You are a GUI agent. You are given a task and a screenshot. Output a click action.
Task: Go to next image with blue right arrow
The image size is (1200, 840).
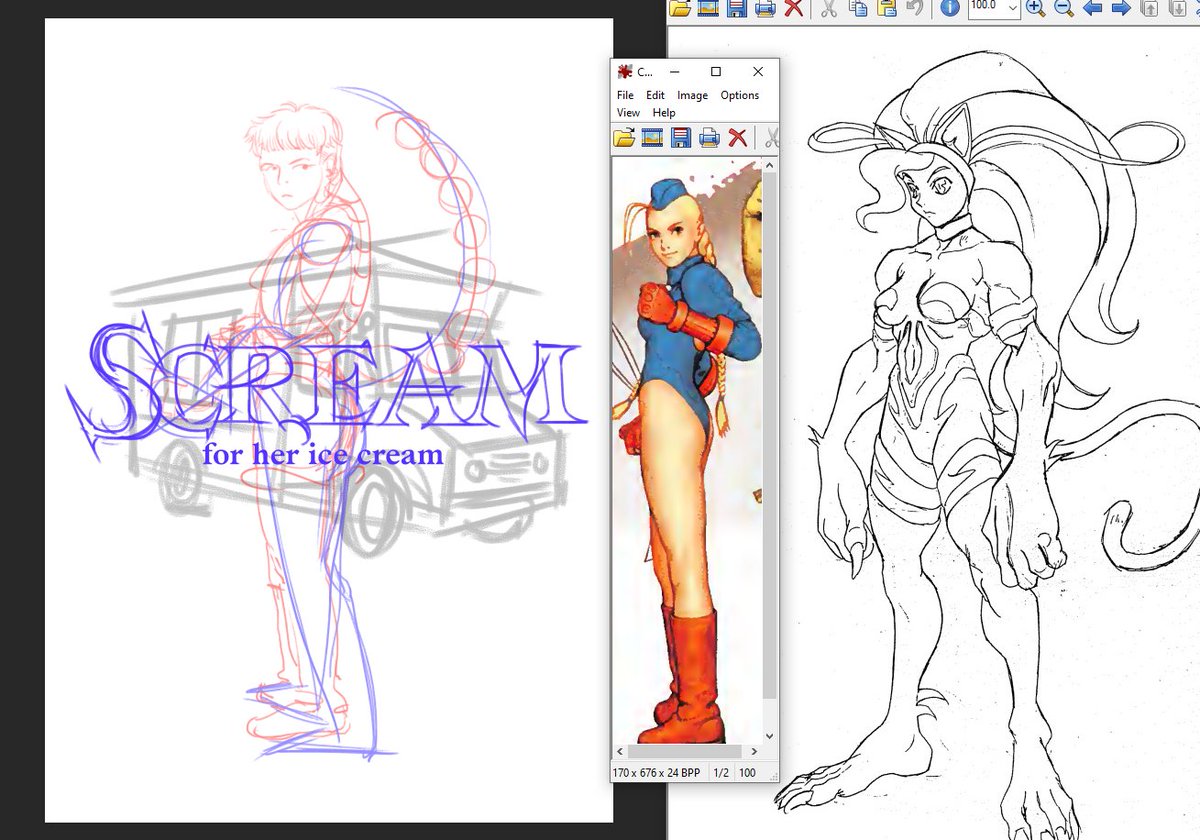coord(1121,7)
